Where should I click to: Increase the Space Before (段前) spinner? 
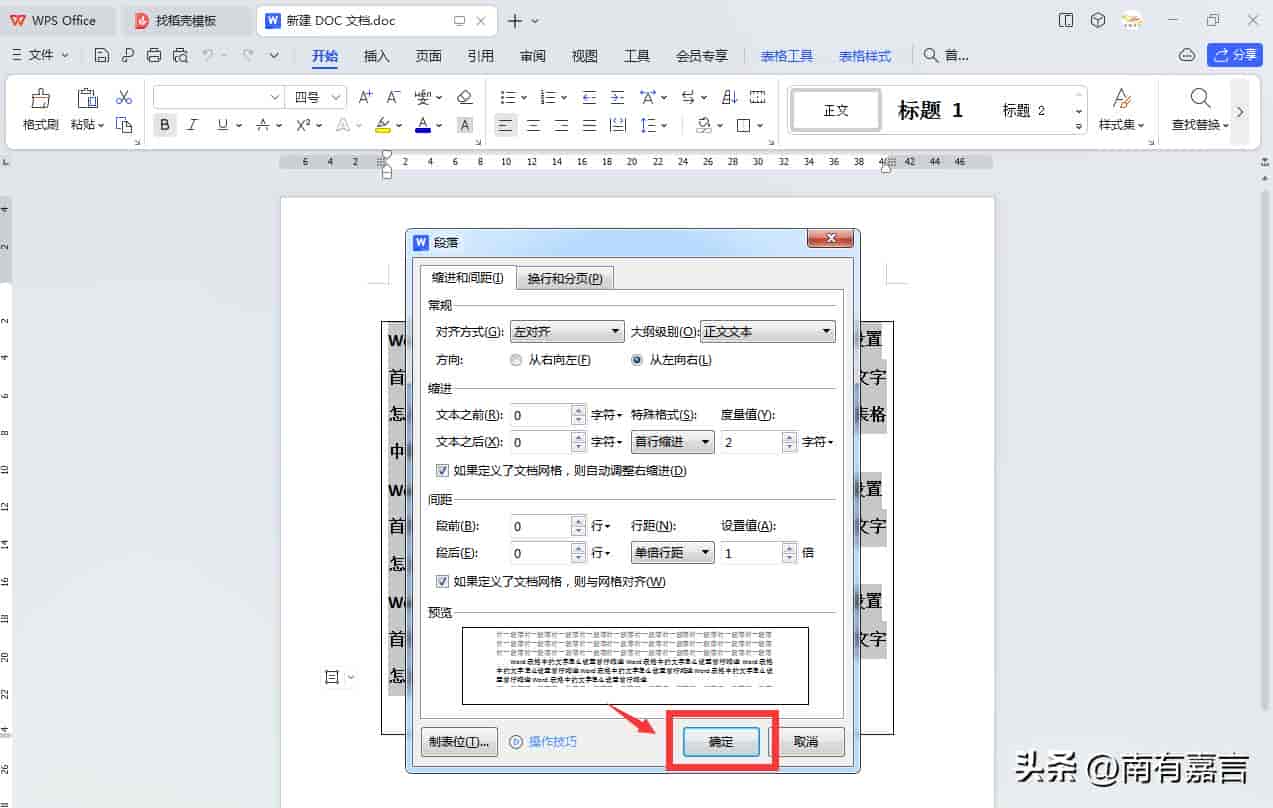(x=579, y=521)
